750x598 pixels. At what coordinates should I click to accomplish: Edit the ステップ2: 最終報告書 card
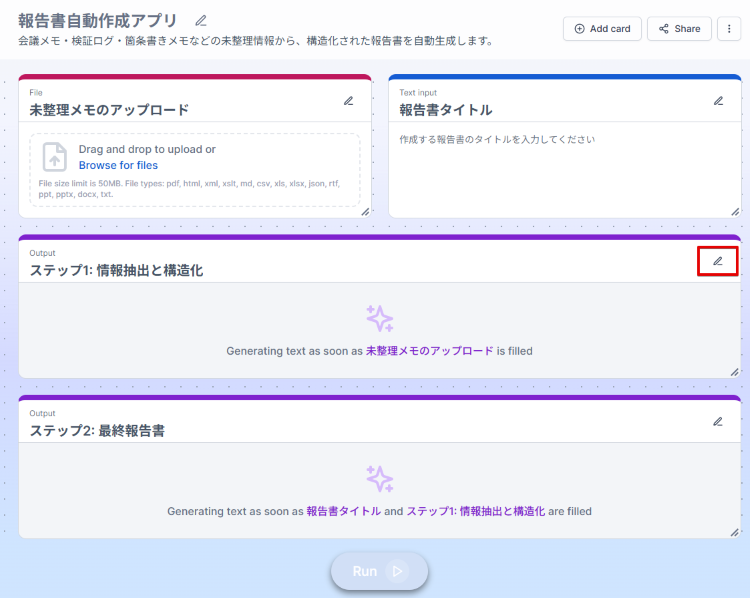click(717, 422)
